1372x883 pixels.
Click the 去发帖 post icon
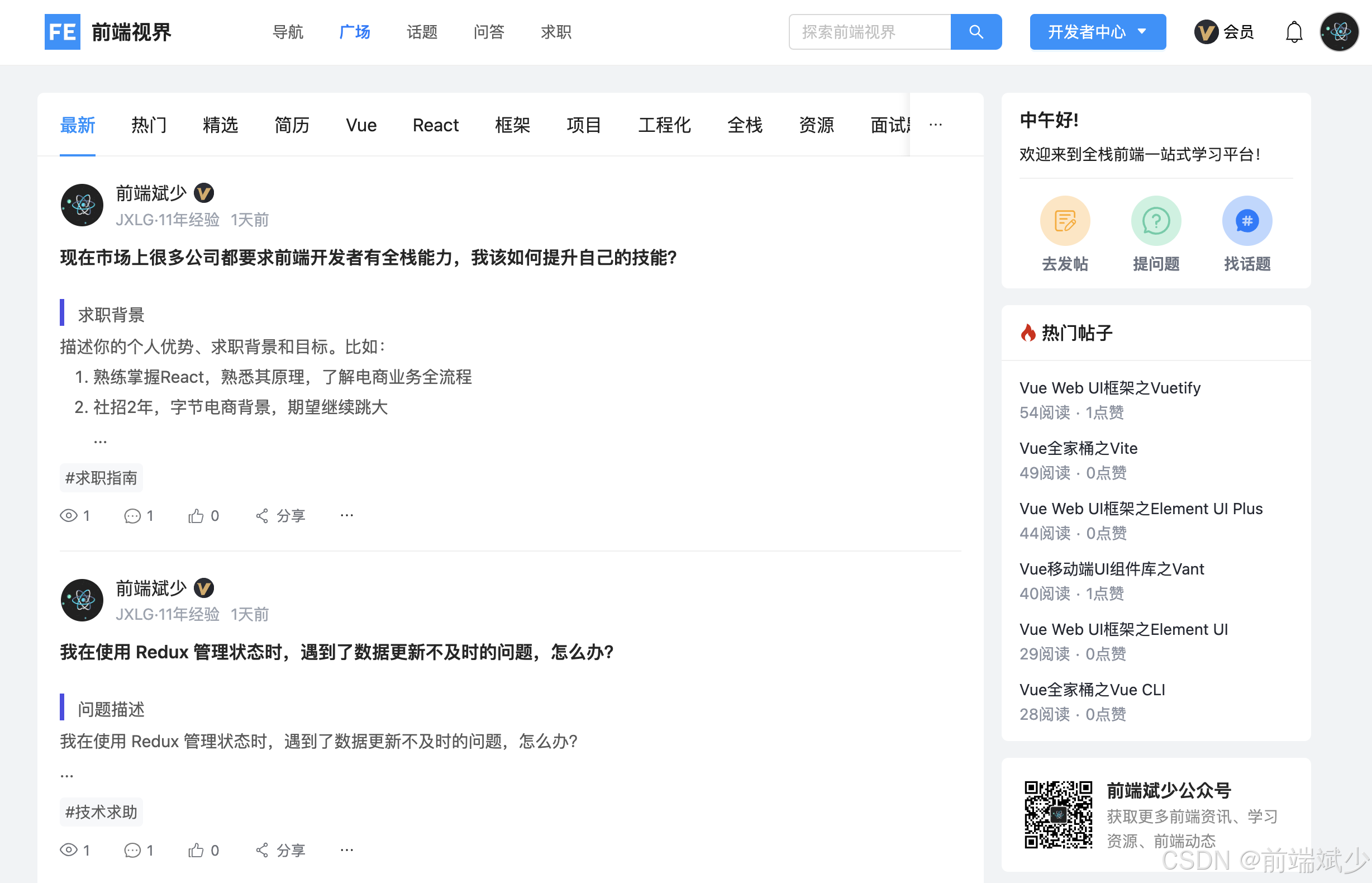pyautogui.click(x=1064, y=221)
